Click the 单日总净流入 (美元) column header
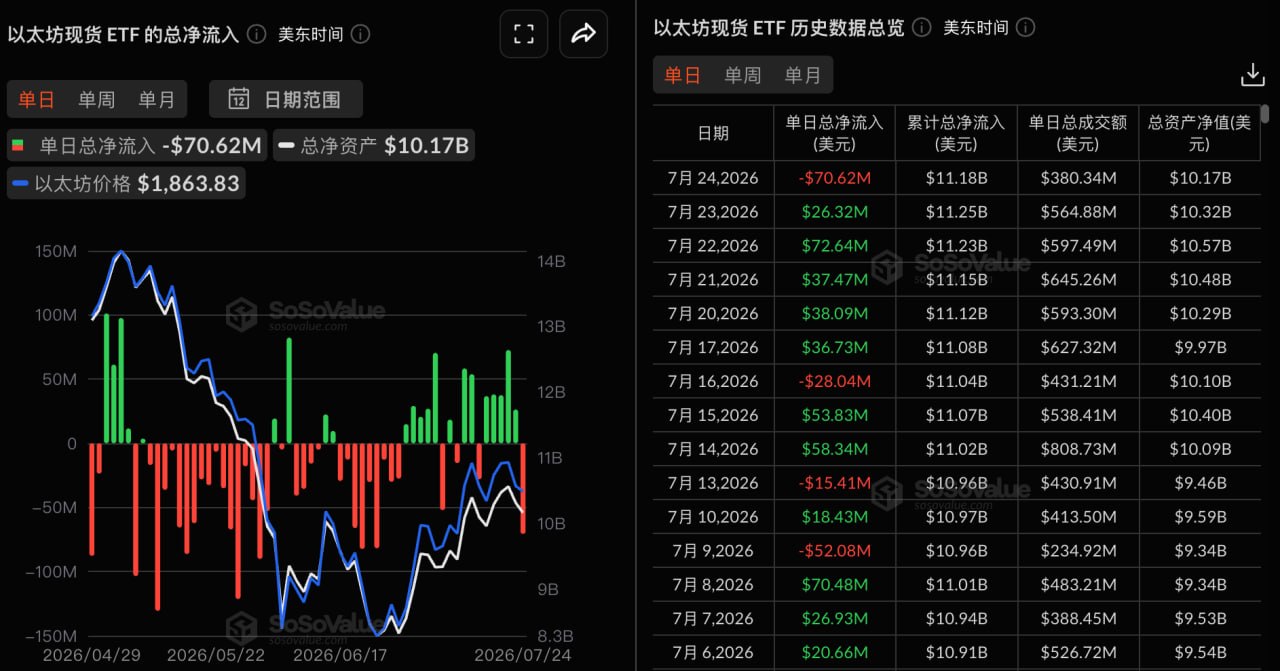Viewport: 1280px width, 671px height. 835,133
